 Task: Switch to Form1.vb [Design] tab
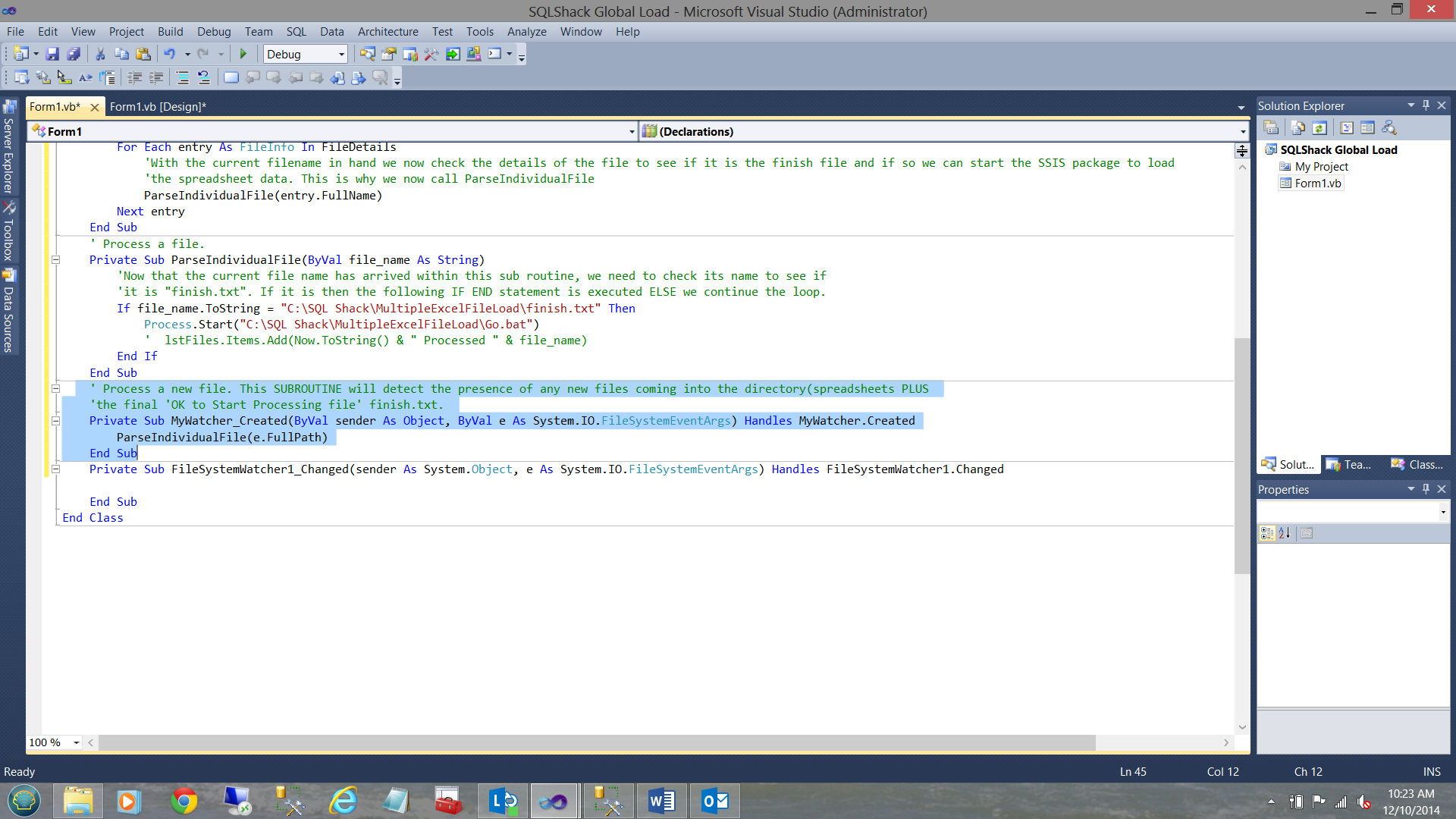point(158,107)
